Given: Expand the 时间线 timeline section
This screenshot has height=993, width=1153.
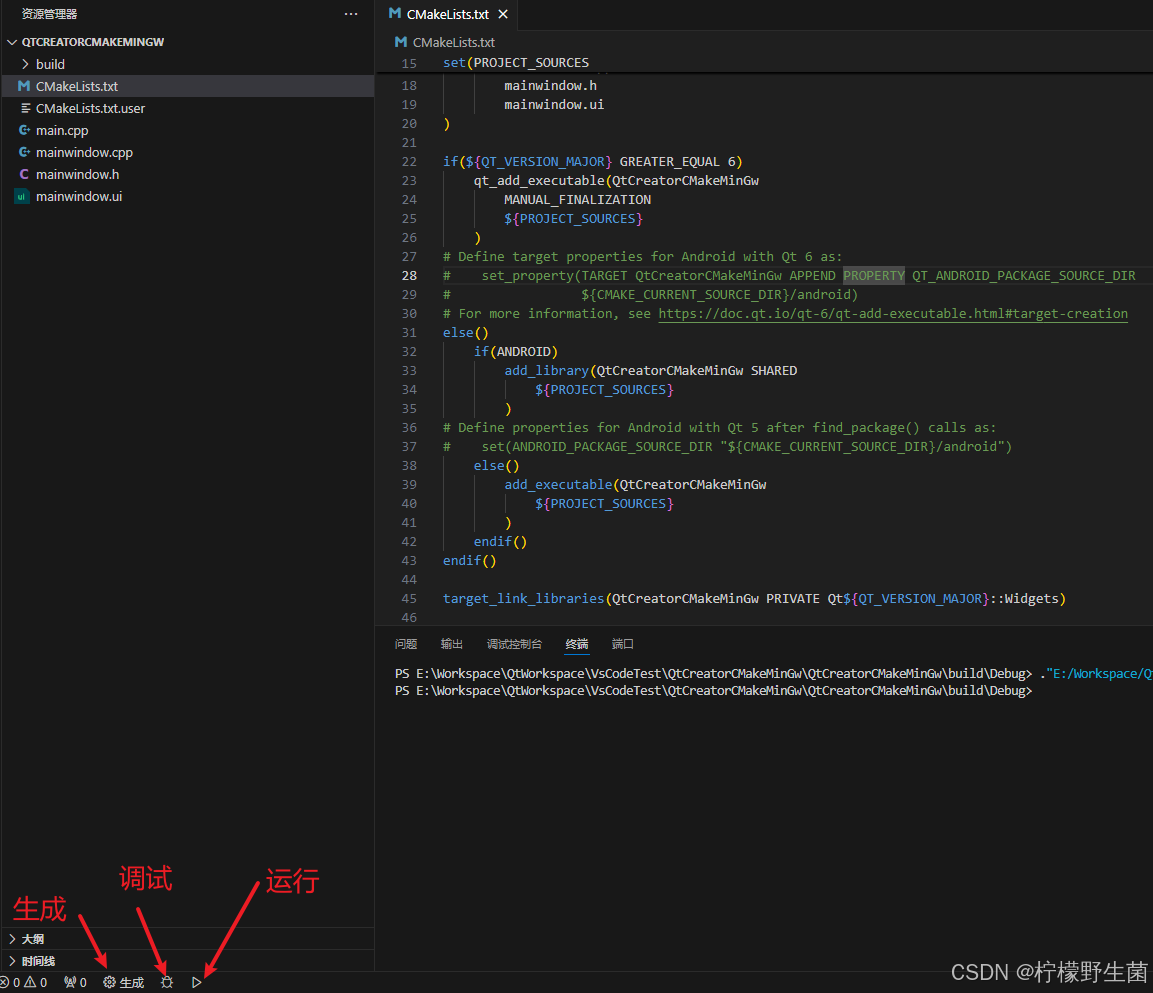Looking at the screenshot, I should (x=38, y=961).
